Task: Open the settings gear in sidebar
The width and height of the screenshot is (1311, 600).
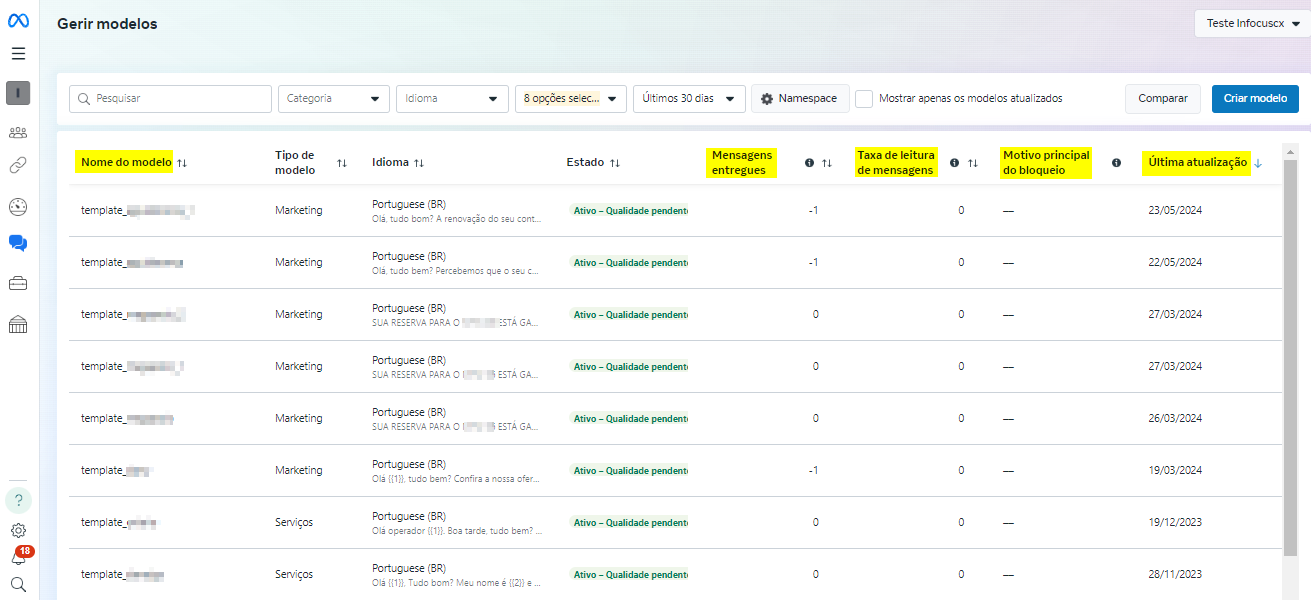Action: tap(18, 531)
